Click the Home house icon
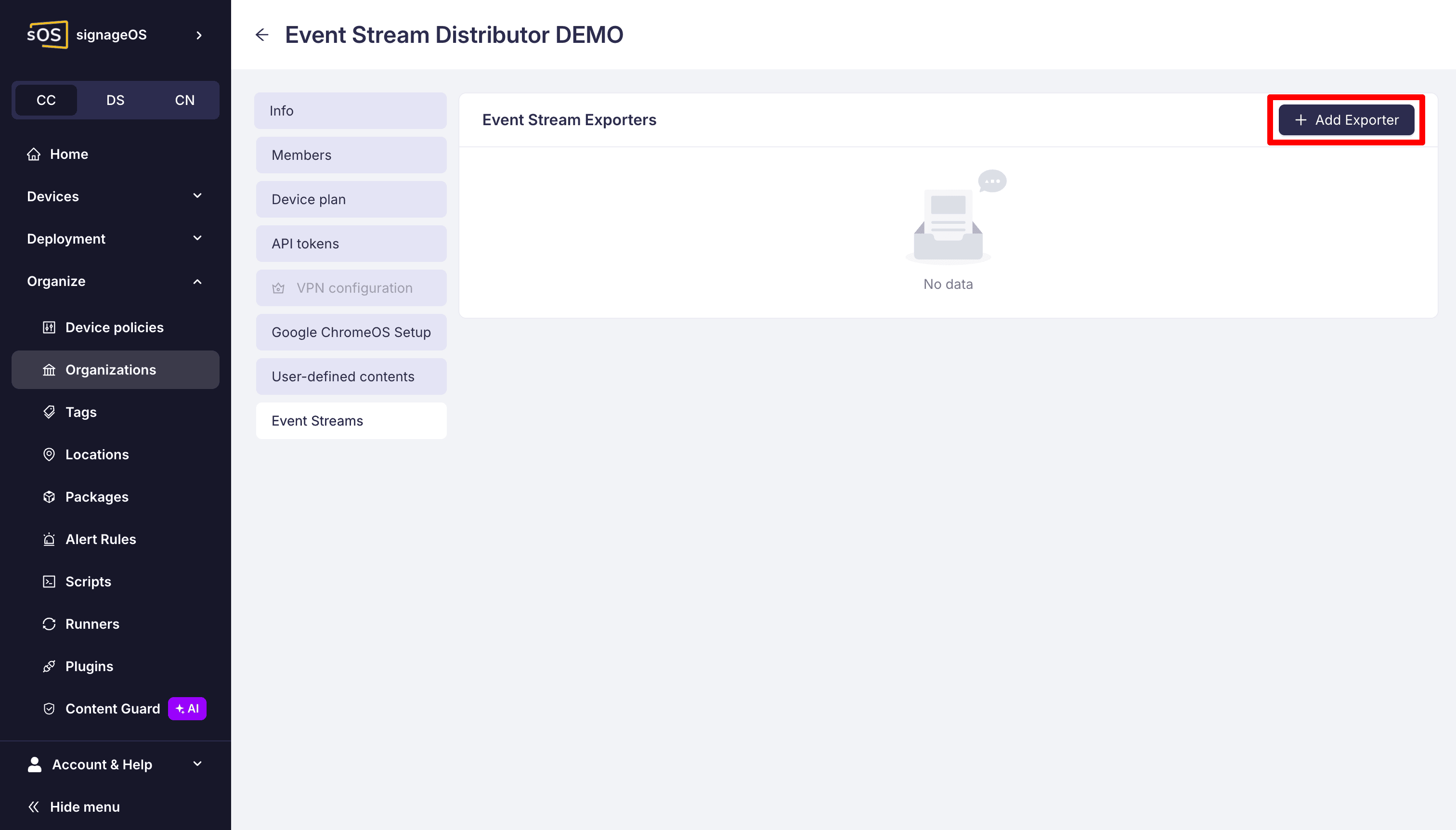The height and width of the screenshot is (830, 1456). (x=34, y=154)
